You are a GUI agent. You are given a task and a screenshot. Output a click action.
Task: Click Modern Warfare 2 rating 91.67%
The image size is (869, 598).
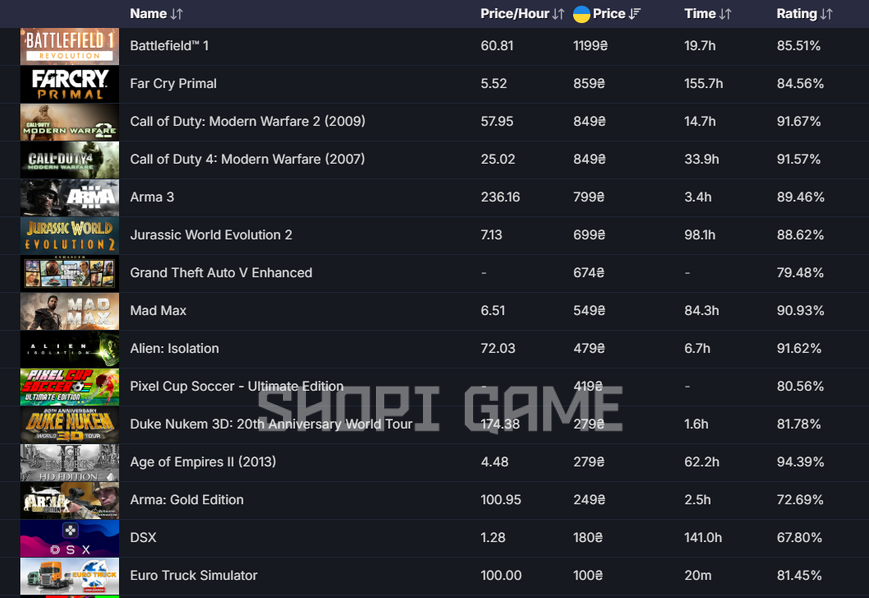tap(799, 121)
